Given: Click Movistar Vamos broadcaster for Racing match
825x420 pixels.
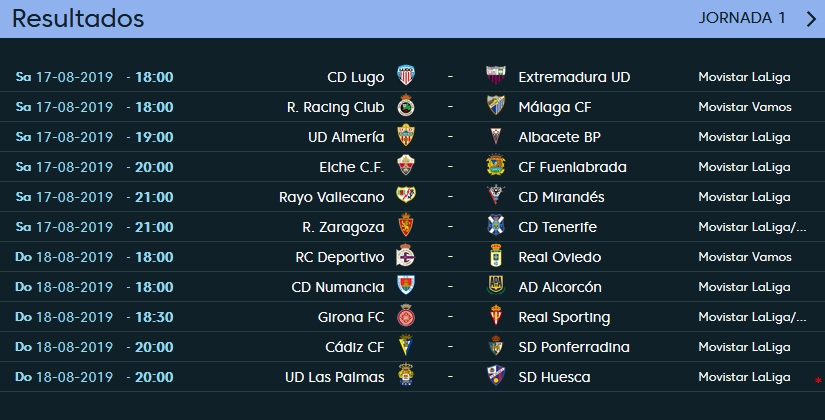Looking at the screenshot, I should (744, 107).
